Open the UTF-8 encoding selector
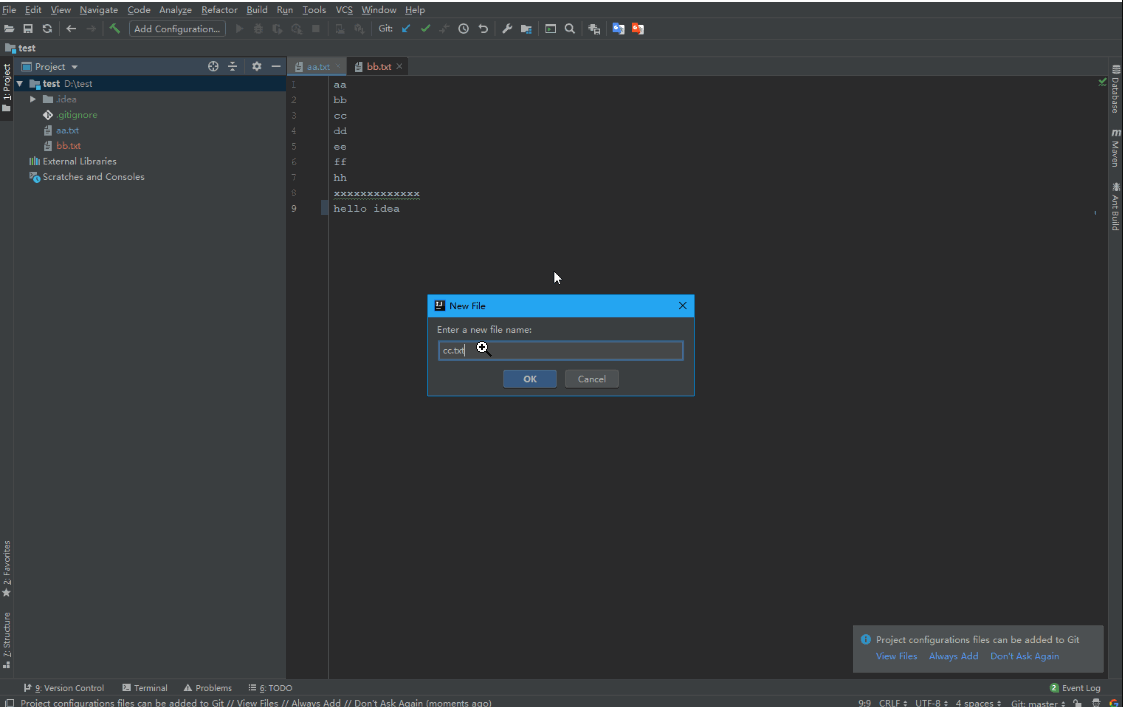Screen dimensions: 1123x707 click(x=931, y=703)
